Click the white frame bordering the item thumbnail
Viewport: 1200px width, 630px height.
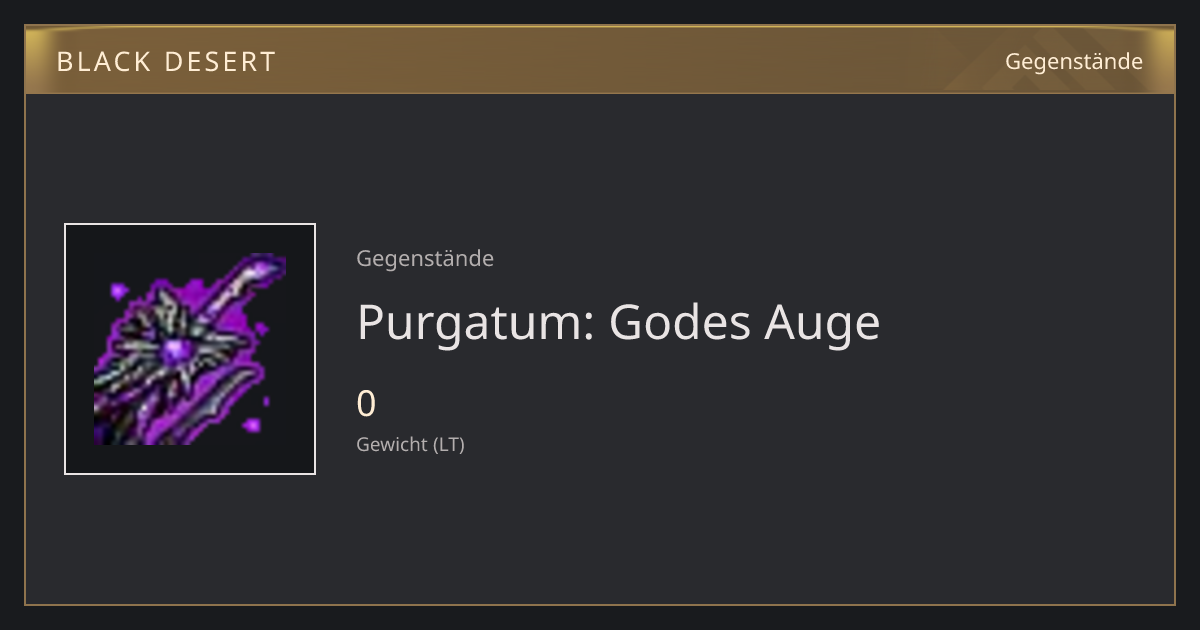point(65,349)
